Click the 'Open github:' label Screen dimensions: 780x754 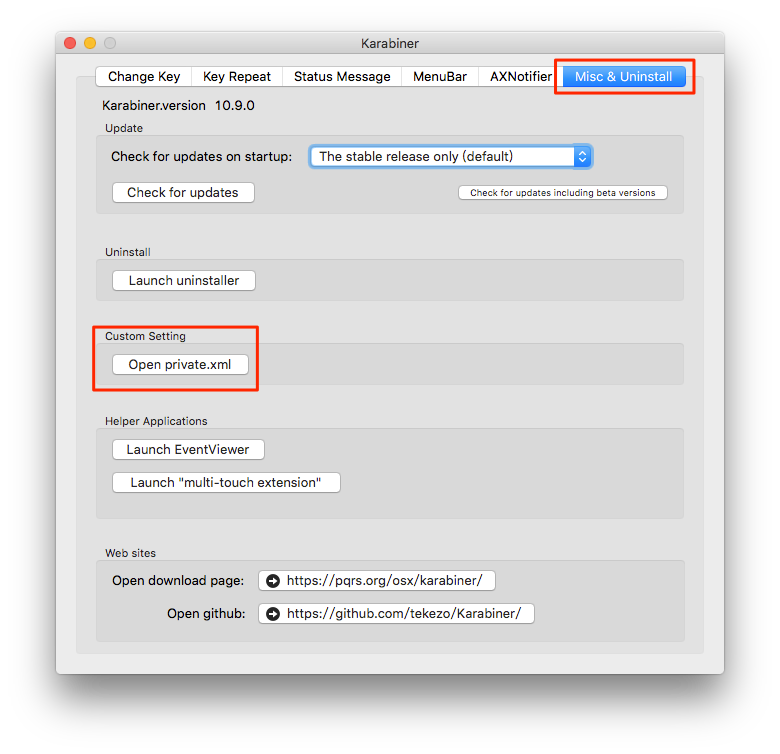coord(206,614)
